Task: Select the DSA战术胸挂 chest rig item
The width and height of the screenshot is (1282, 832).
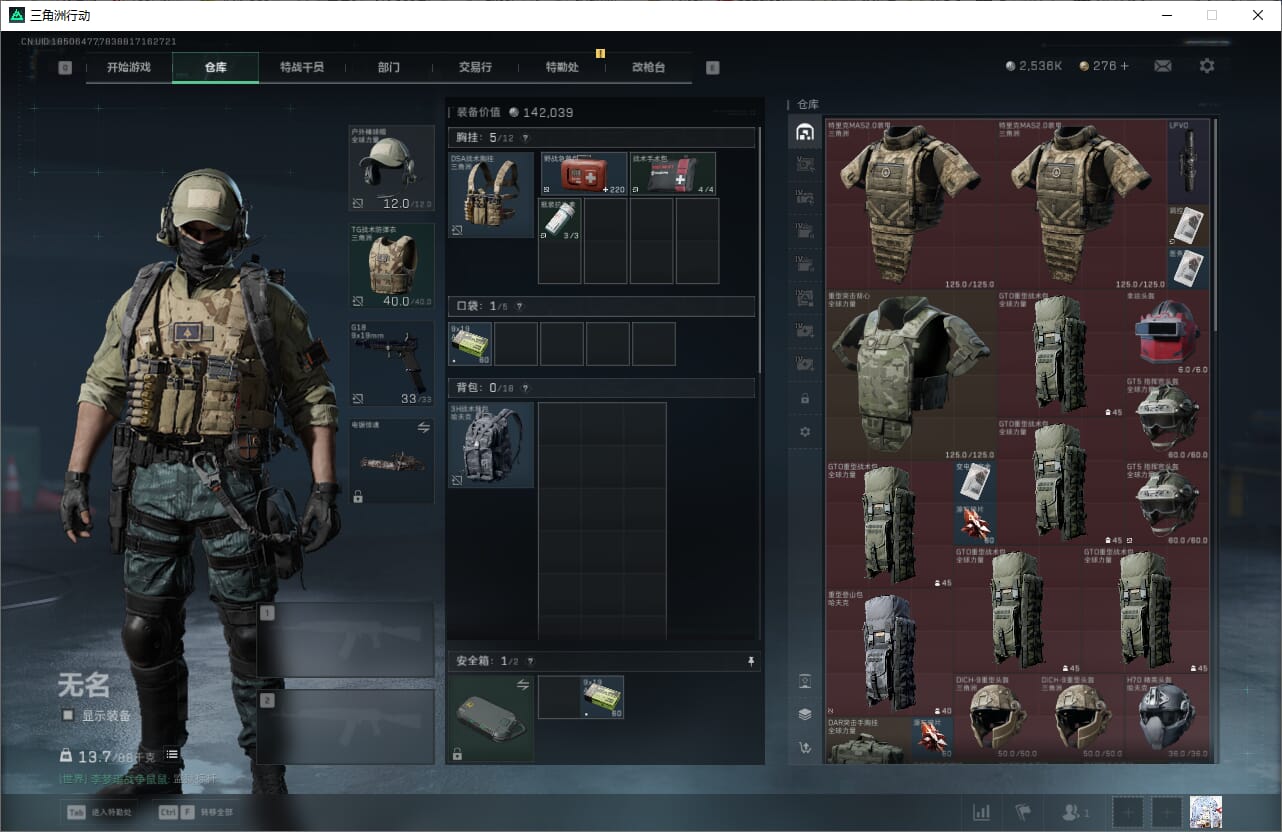Action: (x=491, y=195)
